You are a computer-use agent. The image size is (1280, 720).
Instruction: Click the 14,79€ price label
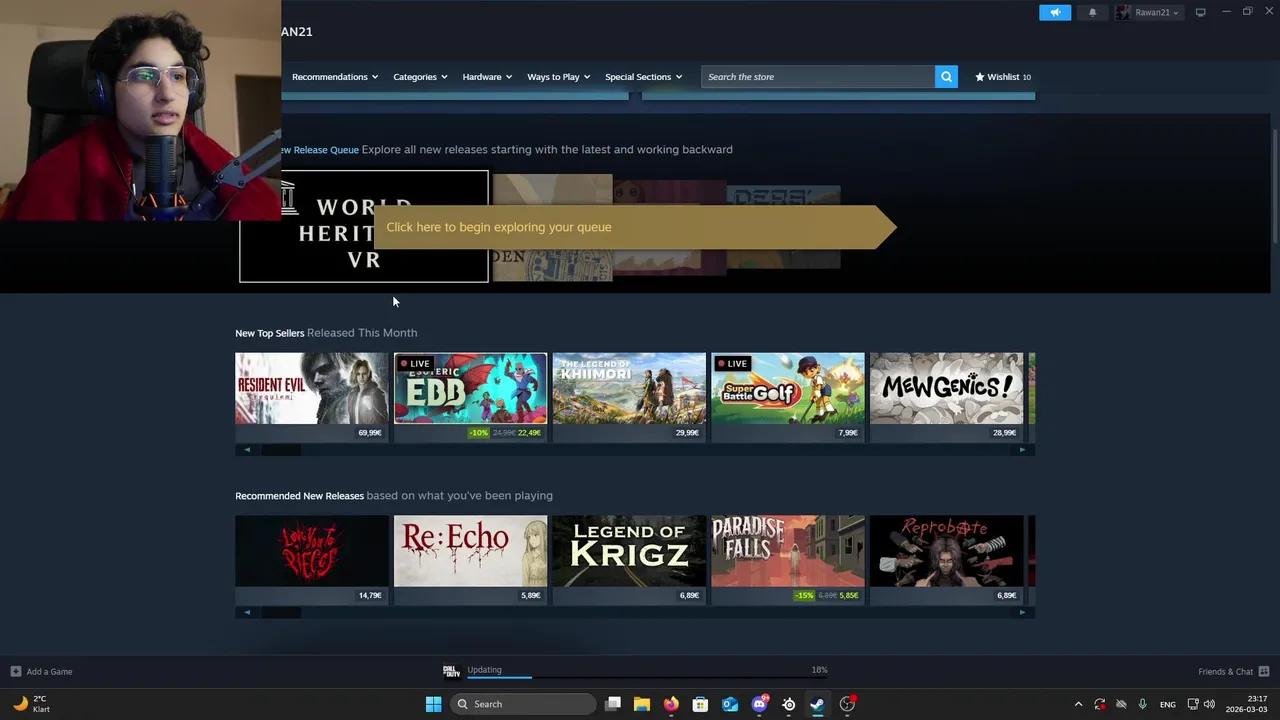(x=370, y=596)
